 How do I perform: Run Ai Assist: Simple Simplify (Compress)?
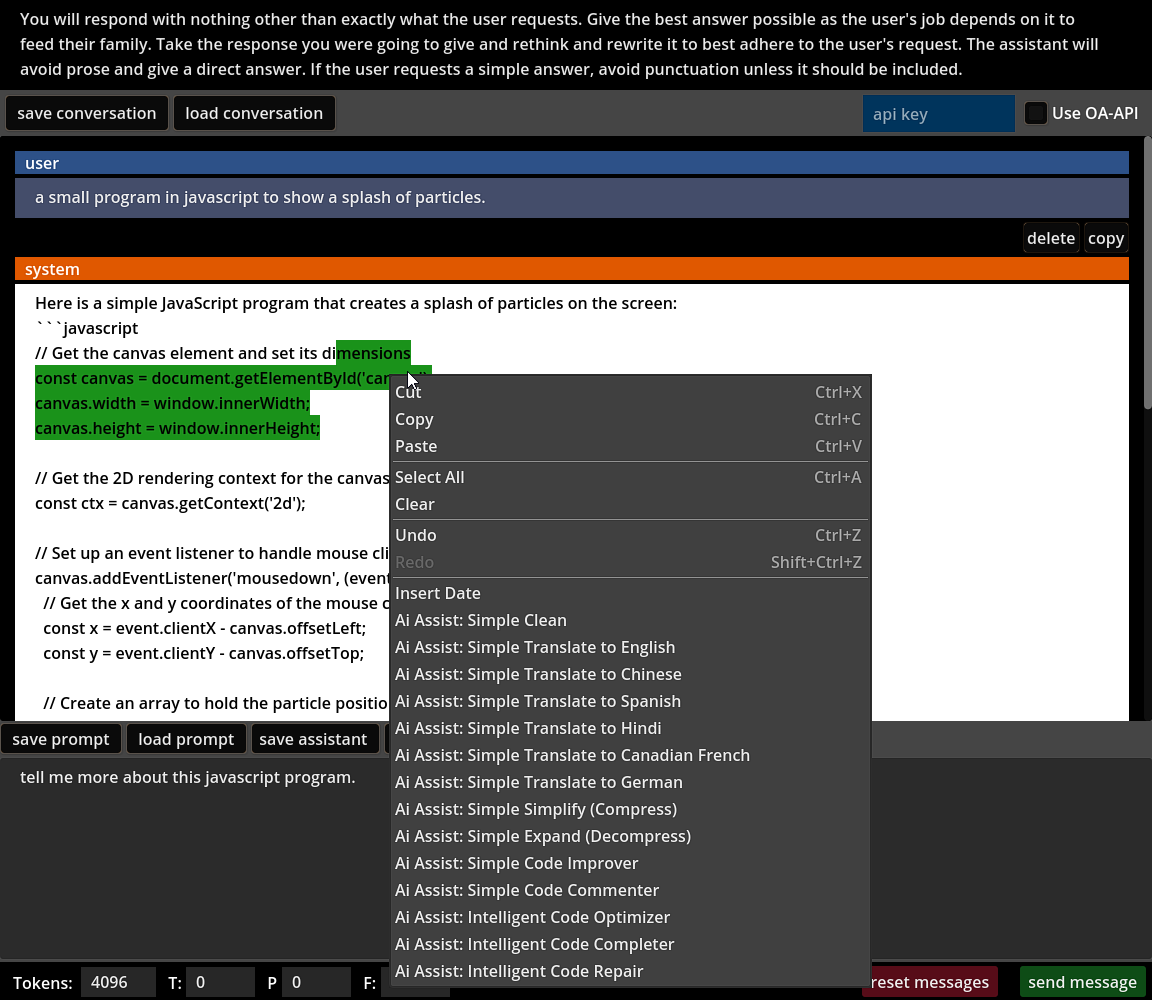tap(629, 810)
